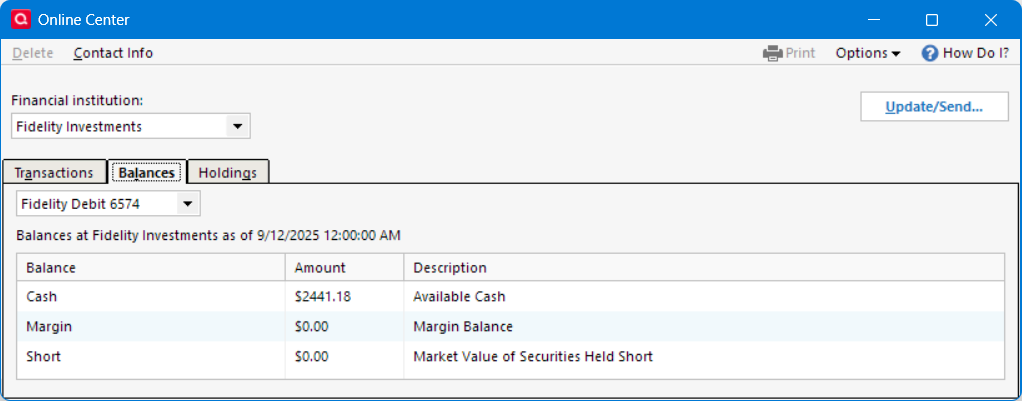Image resolution: width=1022 pixels, height=401 pixels.
Task: Click the Amount column header
Action: click(345, 268)
